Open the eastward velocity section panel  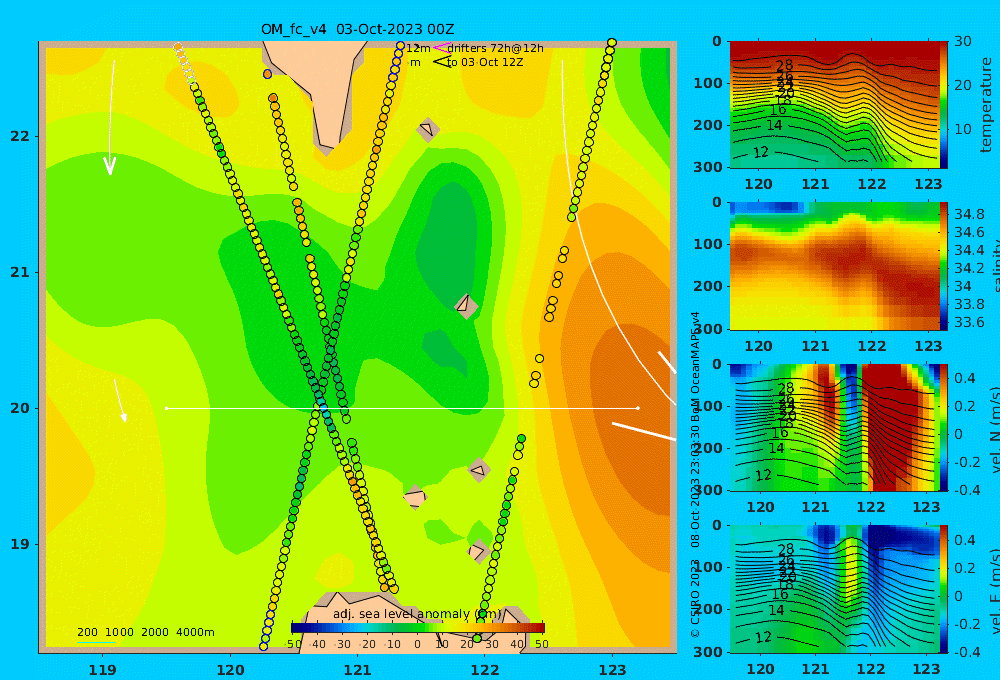point(834,589)
